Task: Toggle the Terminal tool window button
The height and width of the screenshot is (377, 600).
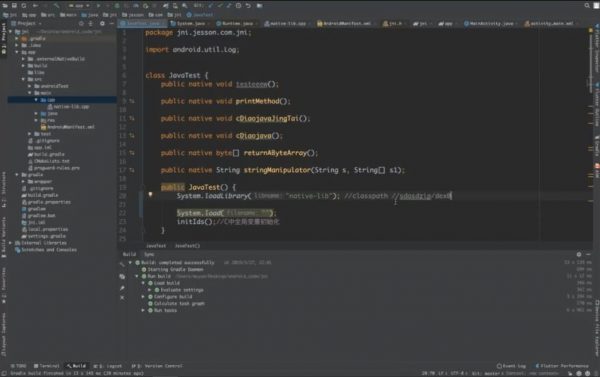Action: point(47,366)
